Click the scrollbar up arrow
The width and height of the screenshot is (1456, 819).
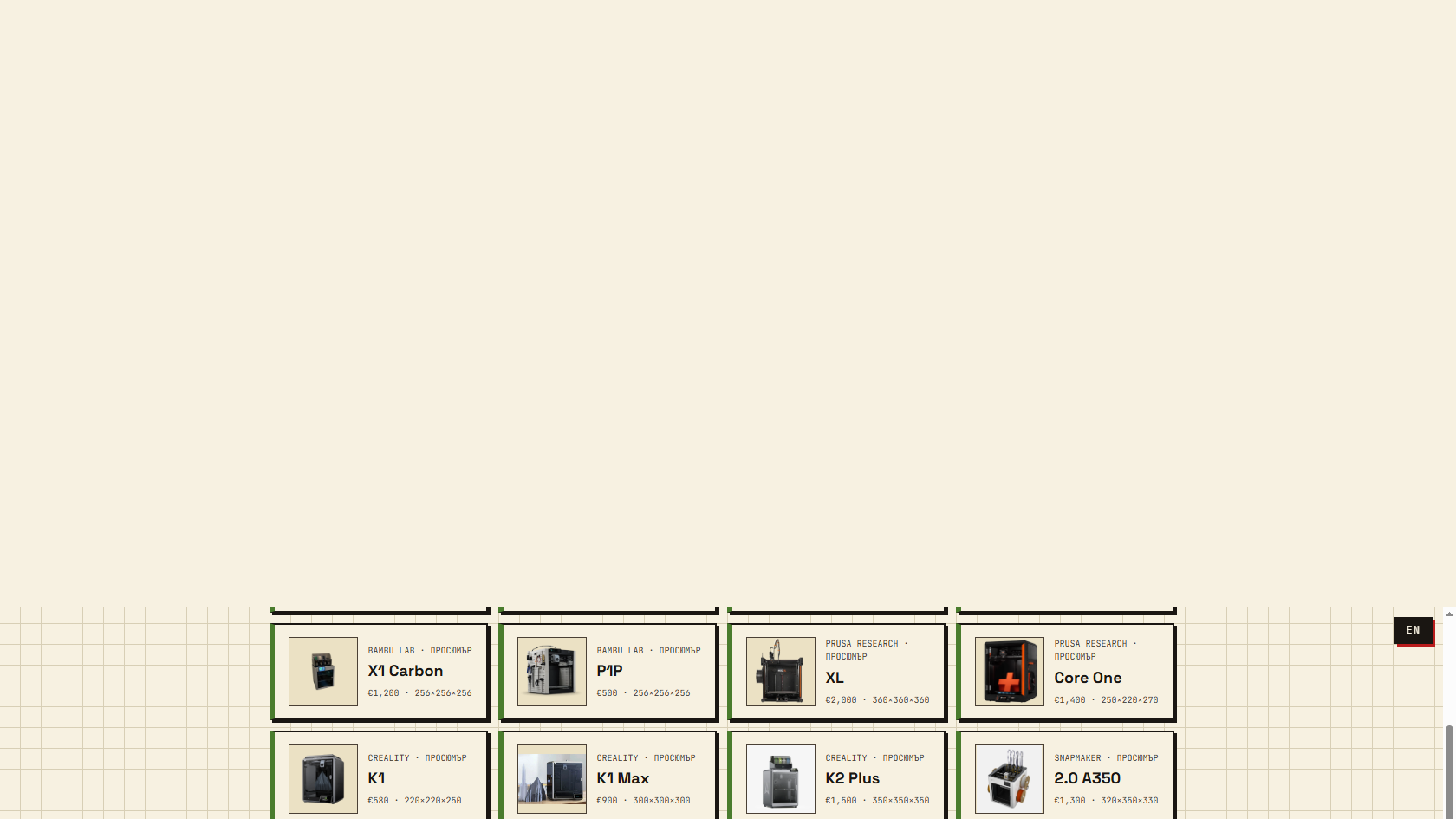click(1449, 614)
